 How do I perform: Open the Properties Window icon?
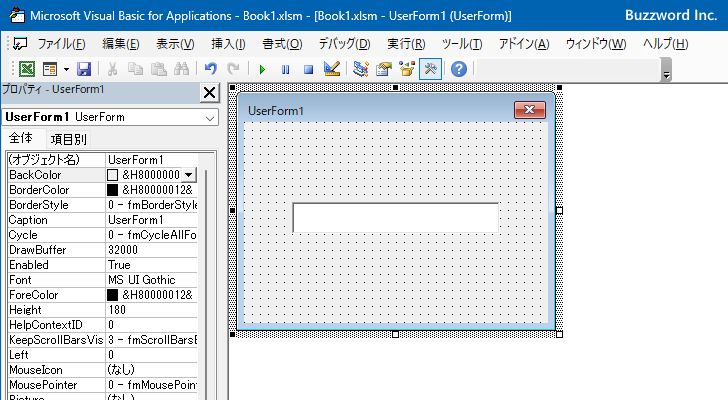pos(384,70)
